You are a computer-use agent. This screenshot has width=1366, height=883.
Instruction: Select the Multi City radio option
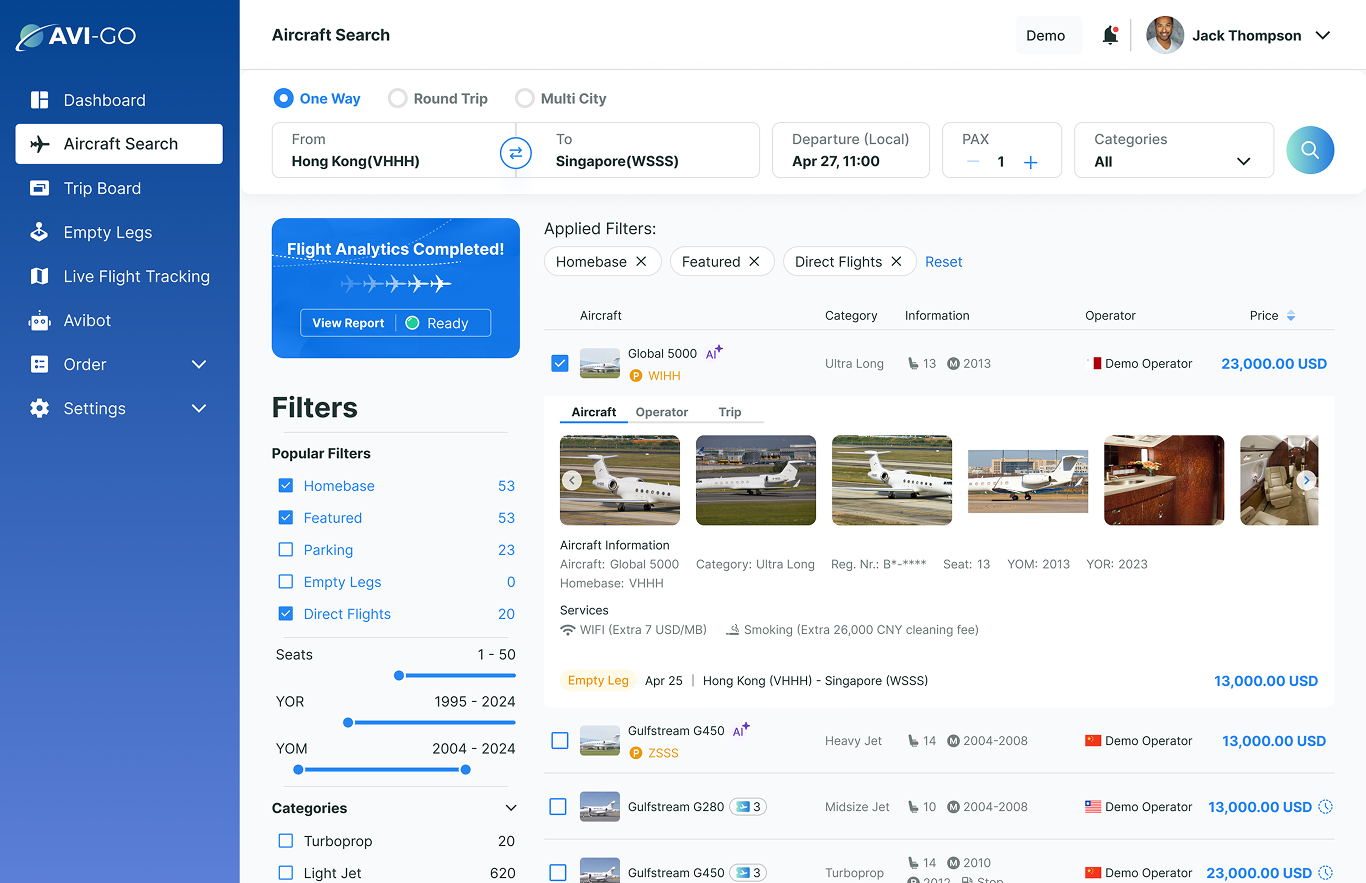pos(525,98)
